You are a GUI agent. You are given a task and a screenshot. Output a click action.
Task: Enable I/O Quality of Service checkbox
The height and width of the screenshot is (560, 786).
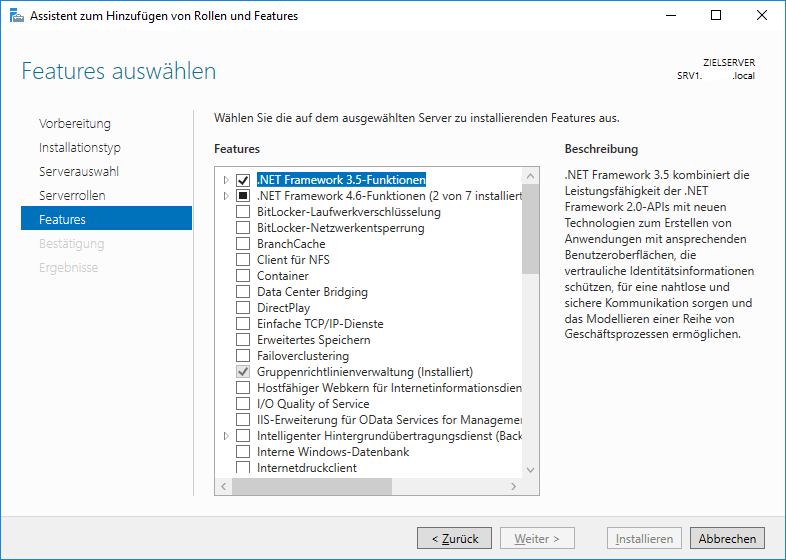[x=243, y=405]
